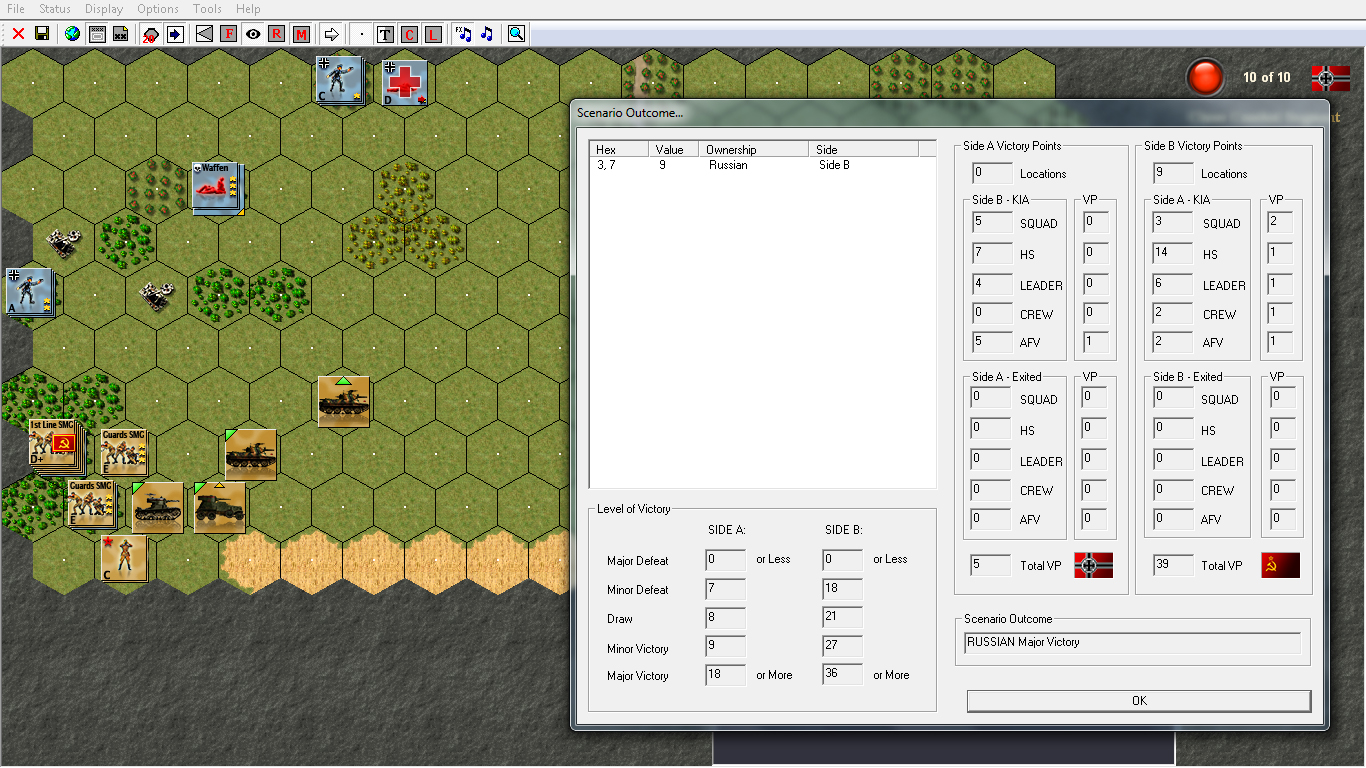Click the Hex column header

(x=619, y=149)
